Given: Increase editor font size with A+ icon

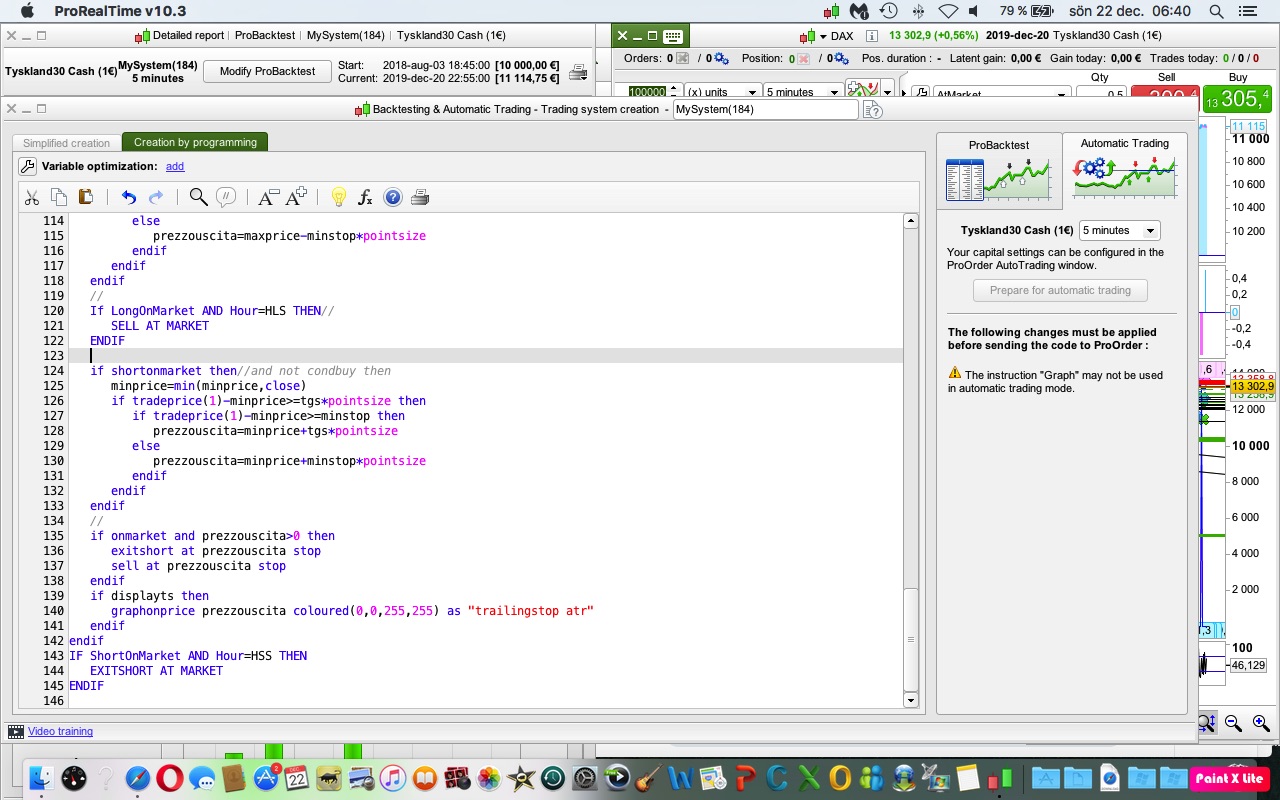Looking at the screenshot, I should (x=296, y=198).
